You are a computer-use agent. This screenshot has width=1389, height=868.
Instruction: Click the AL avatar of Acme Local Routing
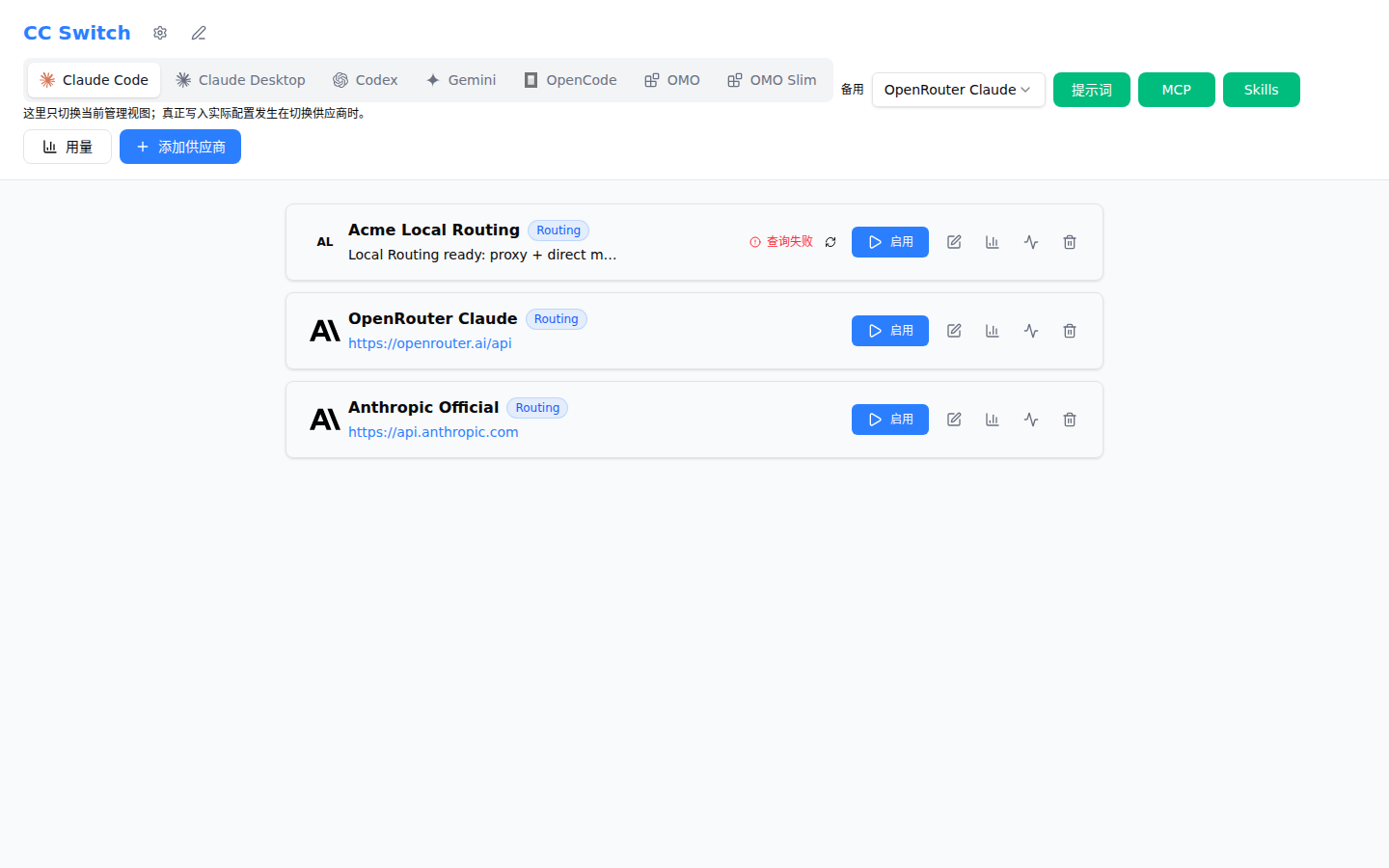point(325,242)
